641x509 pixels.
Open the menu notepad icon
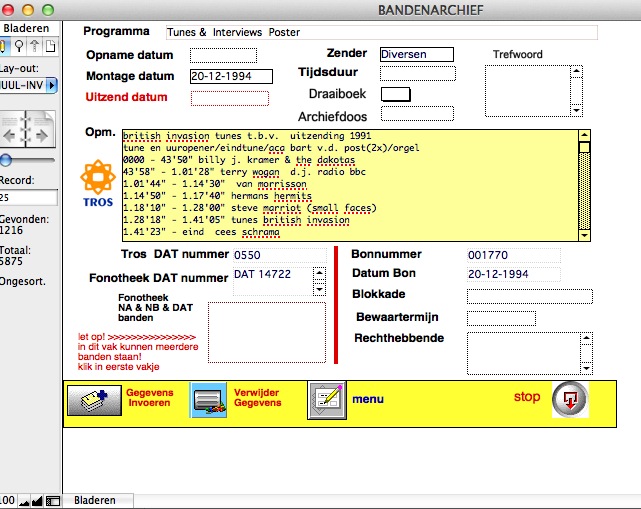coord(327,399)
